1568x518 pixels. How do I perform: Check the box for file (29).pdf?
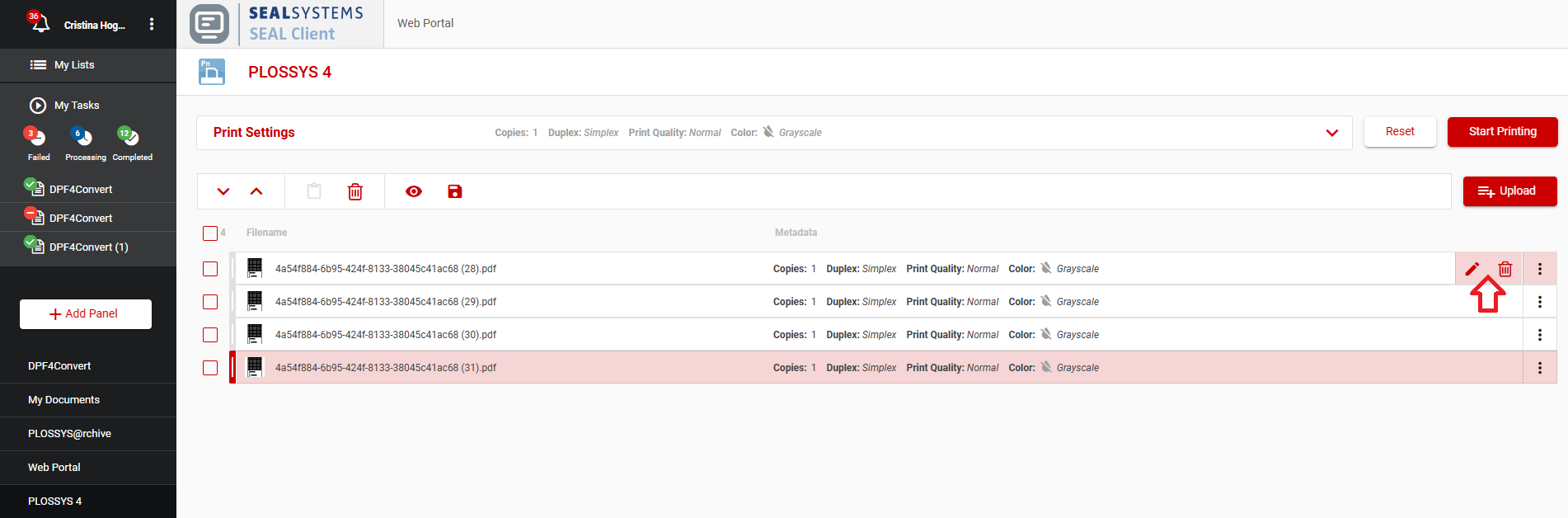pyautogui.click(x=210, y=302)
